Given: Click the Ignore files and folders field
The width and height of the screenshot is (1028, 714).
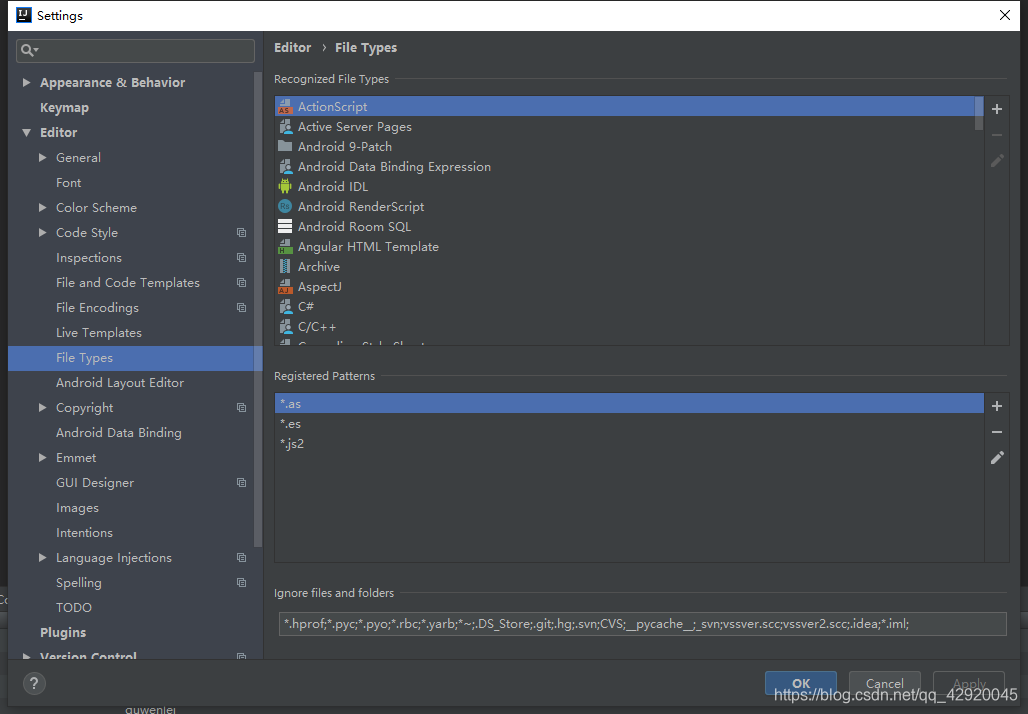Looking at the screenshot, I should tap(642, 624).
